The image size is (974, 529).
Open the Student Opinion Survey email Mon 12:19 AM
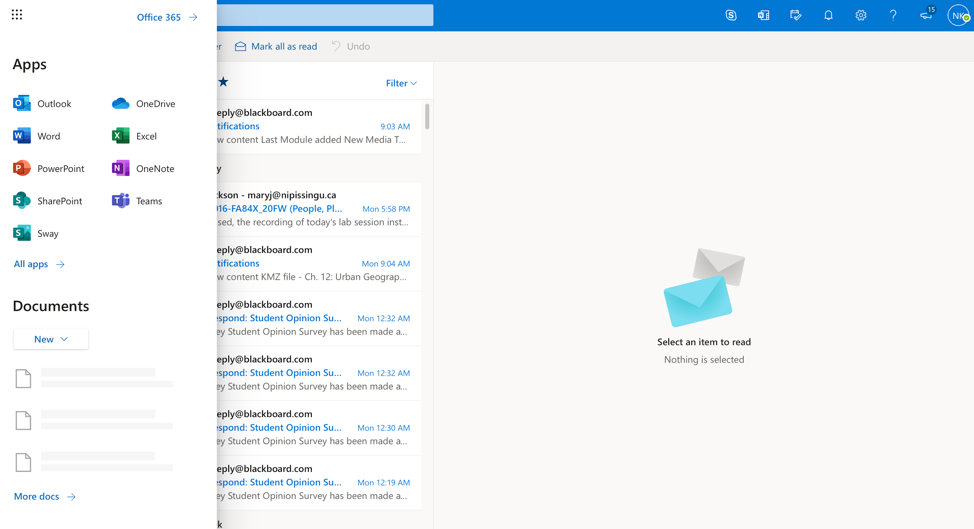click(x=319, y=482)
